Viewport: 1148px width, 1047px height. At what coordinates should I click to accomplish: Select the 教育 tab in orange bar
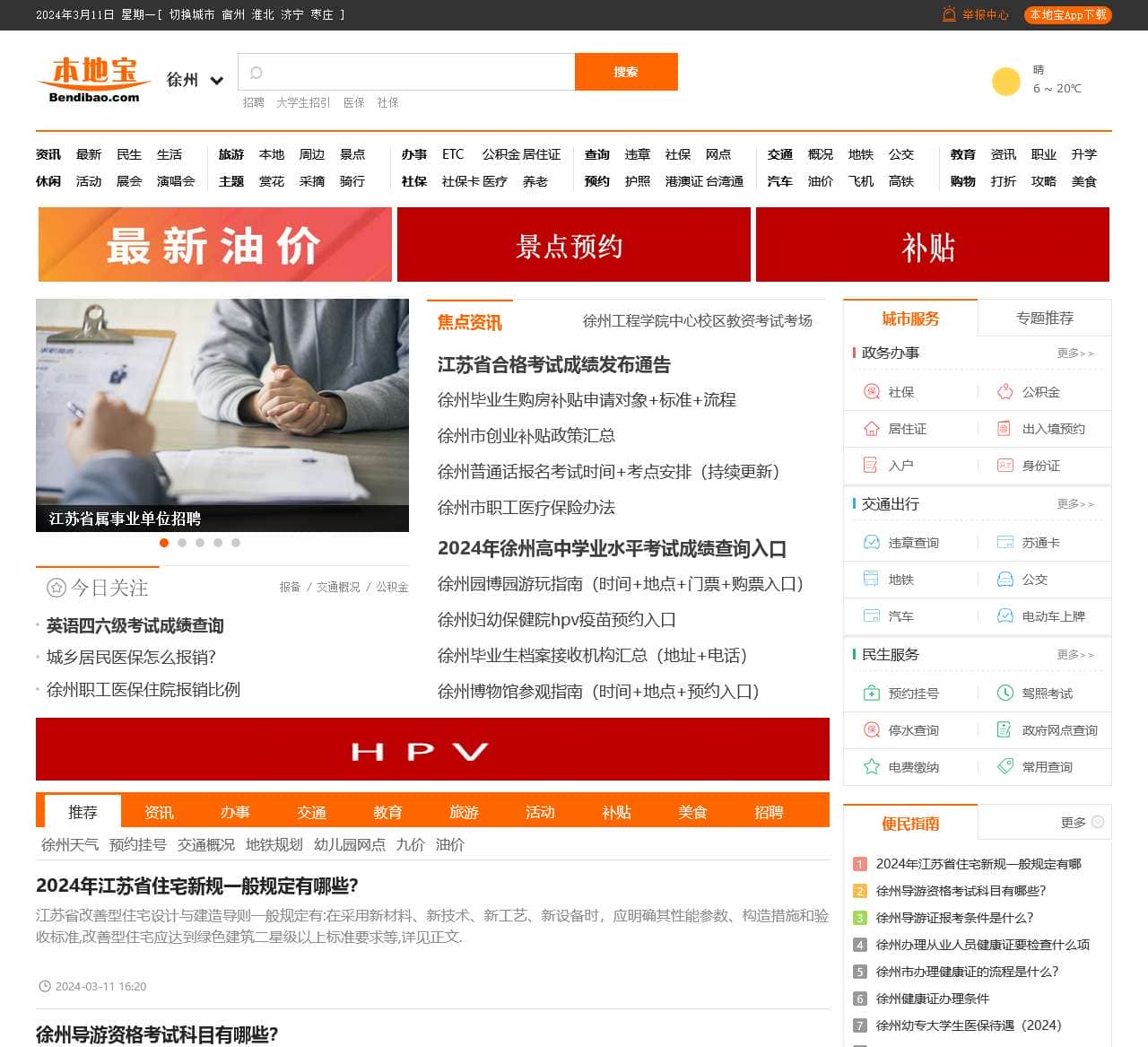click(387, 812)
